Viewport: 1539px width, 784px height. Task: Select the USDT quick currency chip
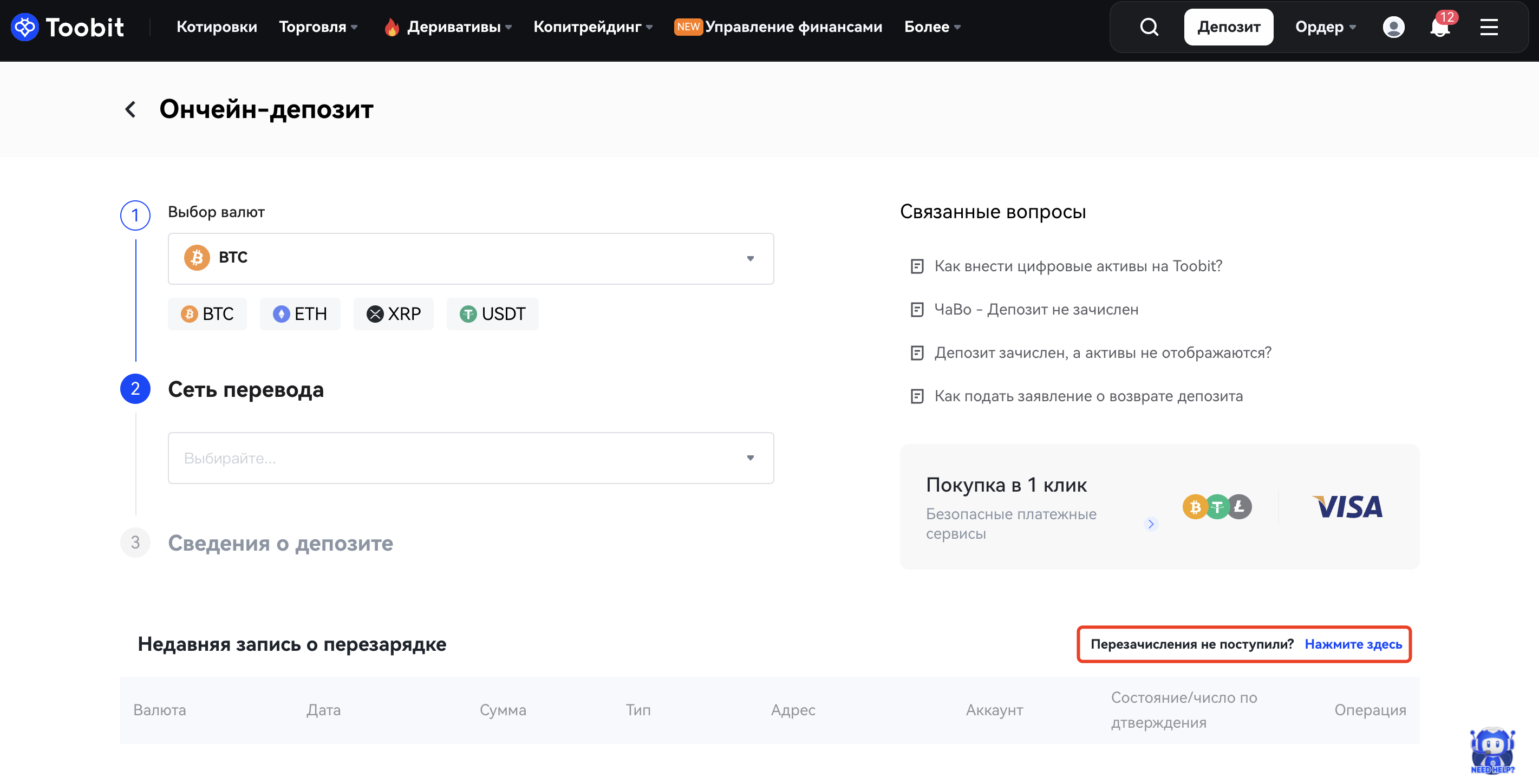492,313
